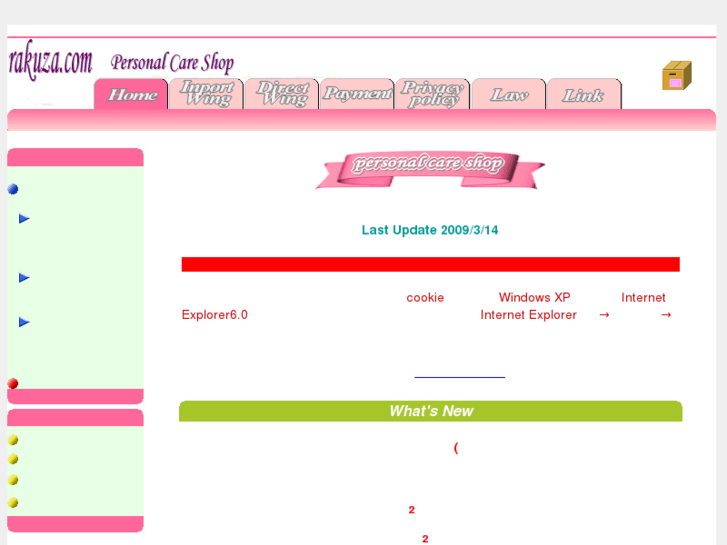Open the Import Wing tab
The height and width of the screenshot is (545, 727).
pyautogui.click(x=206, y=94)
